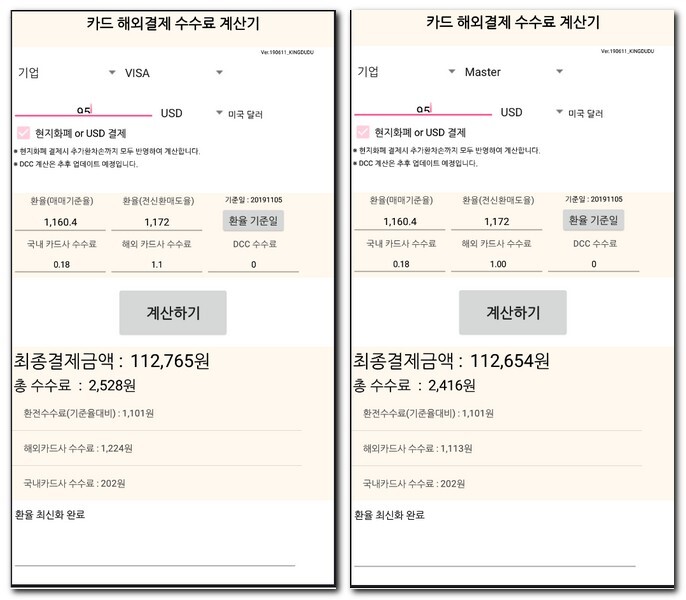This screenshot has width=686, height=600.
Task: Select 환전수수료 1,101원 line in VISA screen
Action: pos(88,413)
